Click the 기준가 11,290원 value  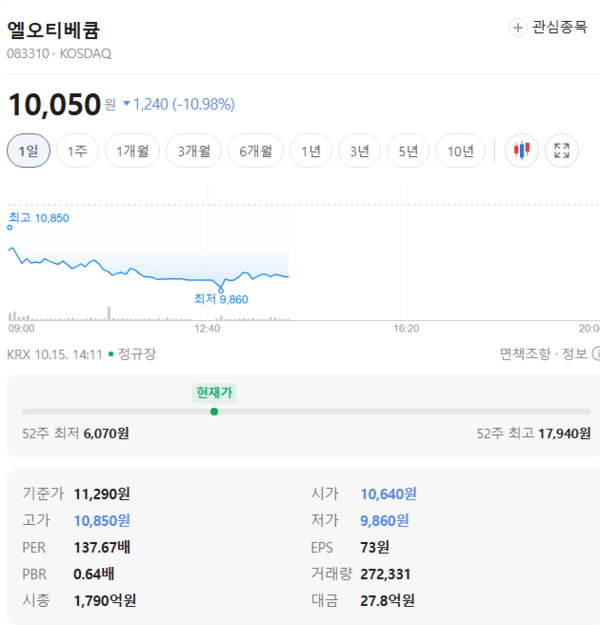pos(102,494)
